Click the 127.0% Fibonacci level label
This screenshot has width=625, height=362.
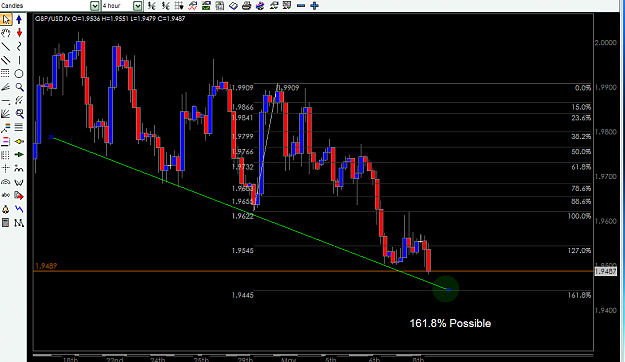579,250
